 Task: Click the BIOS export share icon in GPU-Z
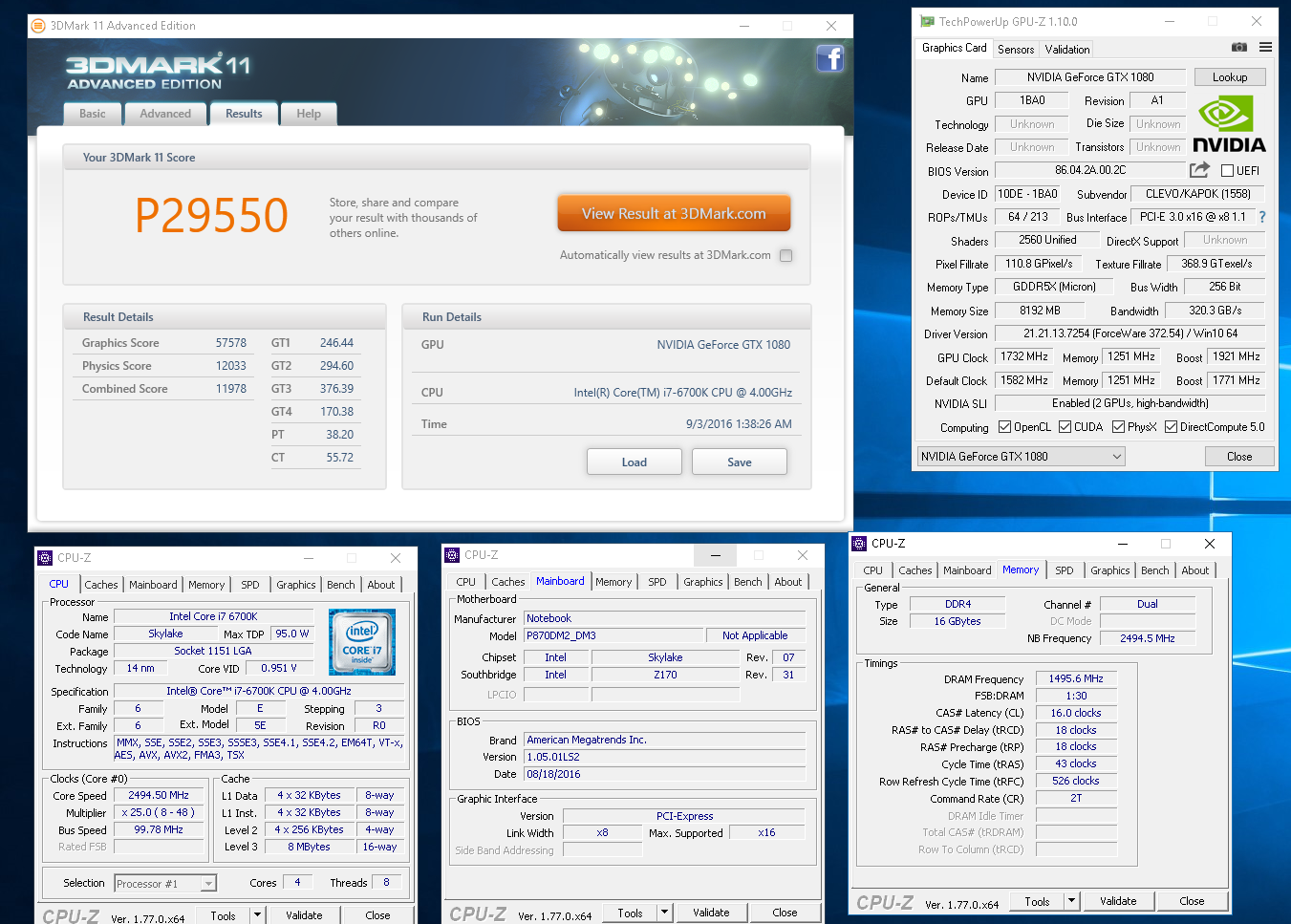click(1199, 170)
